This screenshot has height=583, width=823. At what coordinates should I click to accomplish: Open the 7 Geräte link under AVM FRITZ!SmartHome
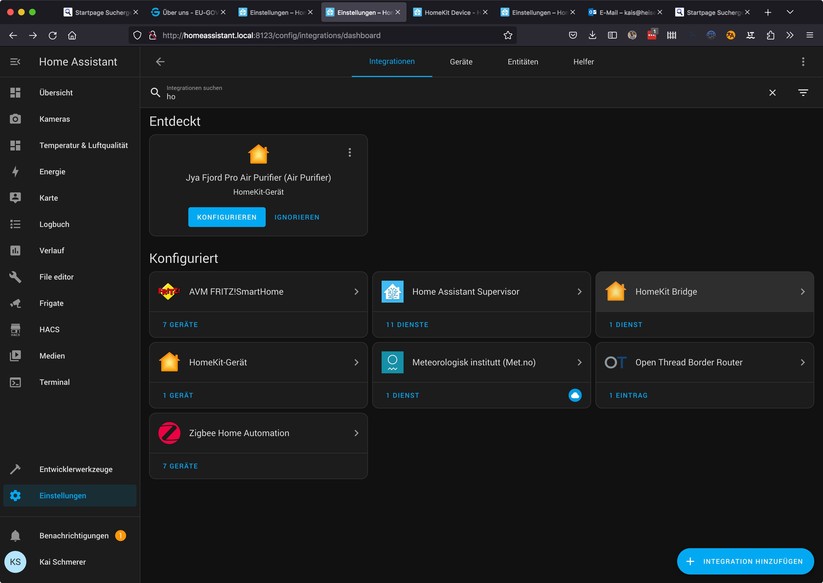tap(180, 325)
